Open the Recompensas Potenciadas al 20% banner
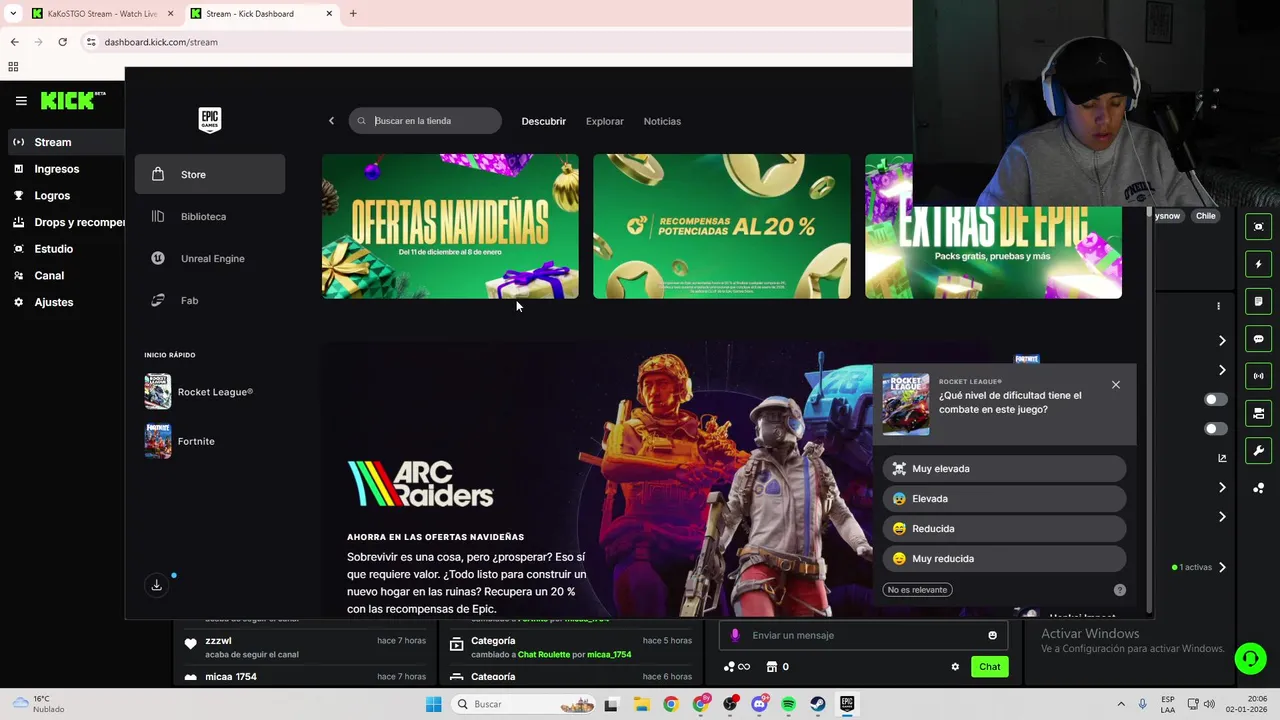This screenshot has height=720, width=1280. click(722, 226)
